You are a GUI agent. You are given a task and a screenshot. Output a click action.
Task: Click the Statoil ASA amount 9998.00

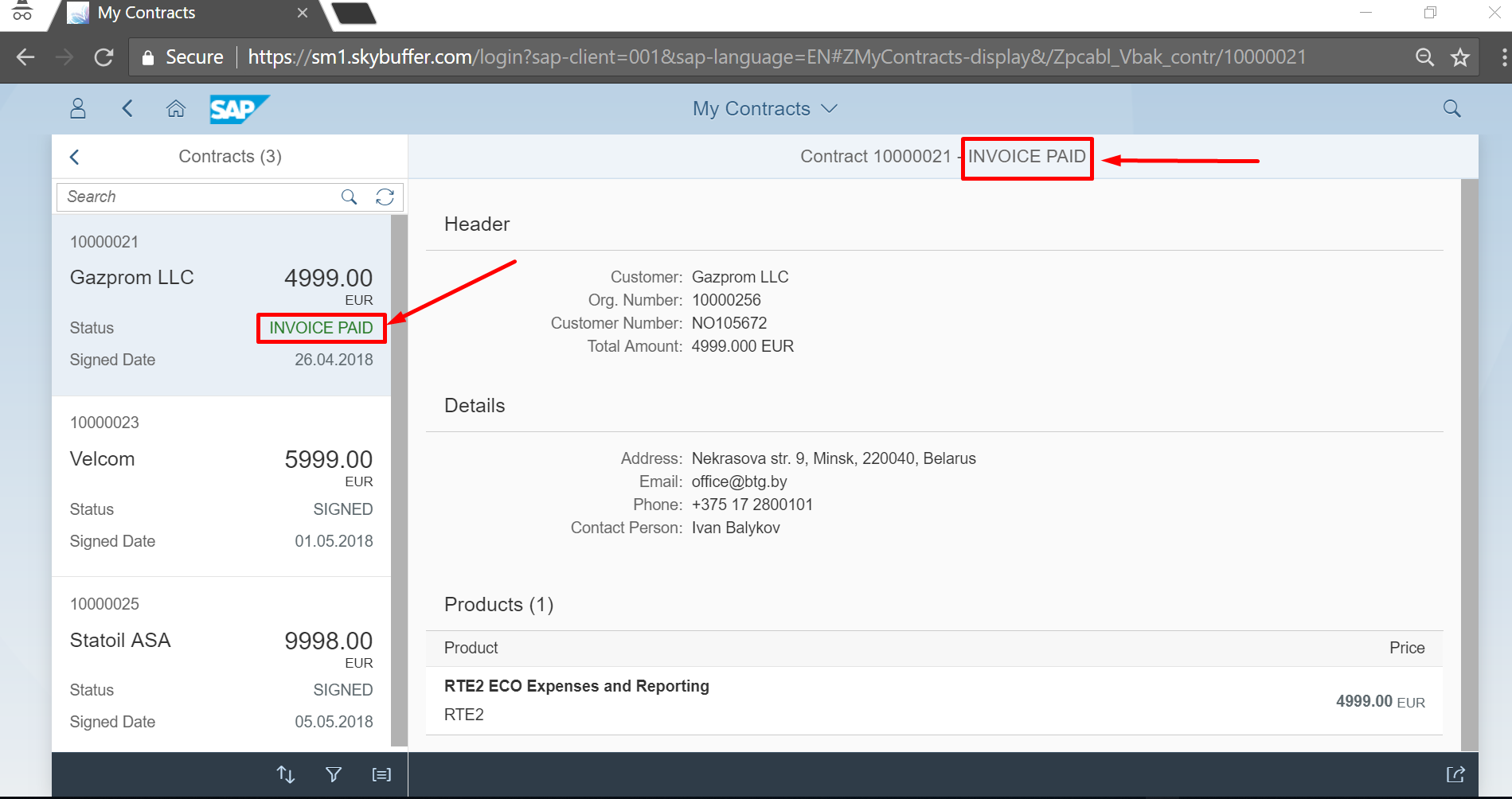329,641
